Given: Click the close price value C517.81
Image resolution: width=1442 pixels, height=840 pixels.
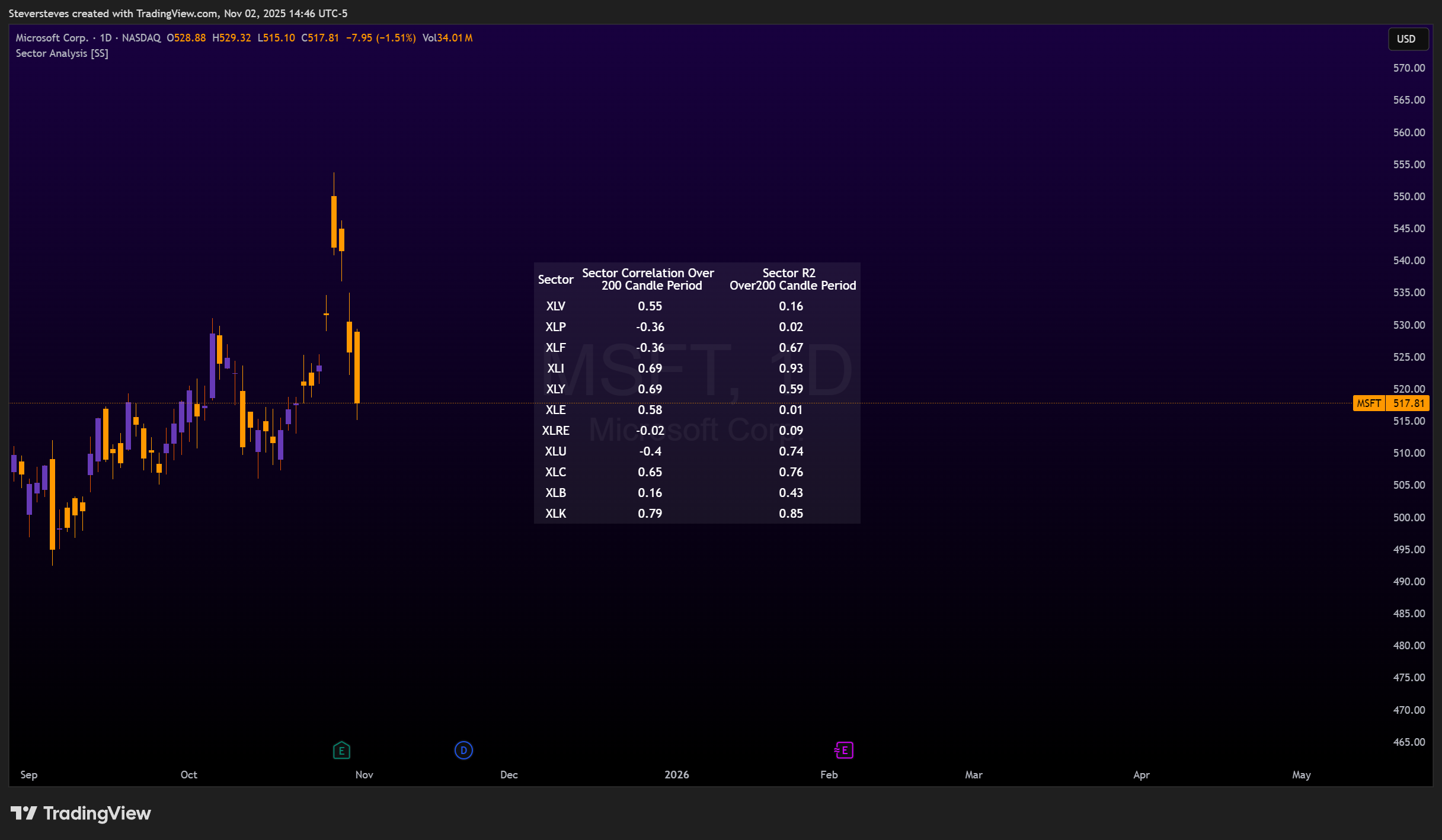Looking at the screenshot, I should 320,38.
